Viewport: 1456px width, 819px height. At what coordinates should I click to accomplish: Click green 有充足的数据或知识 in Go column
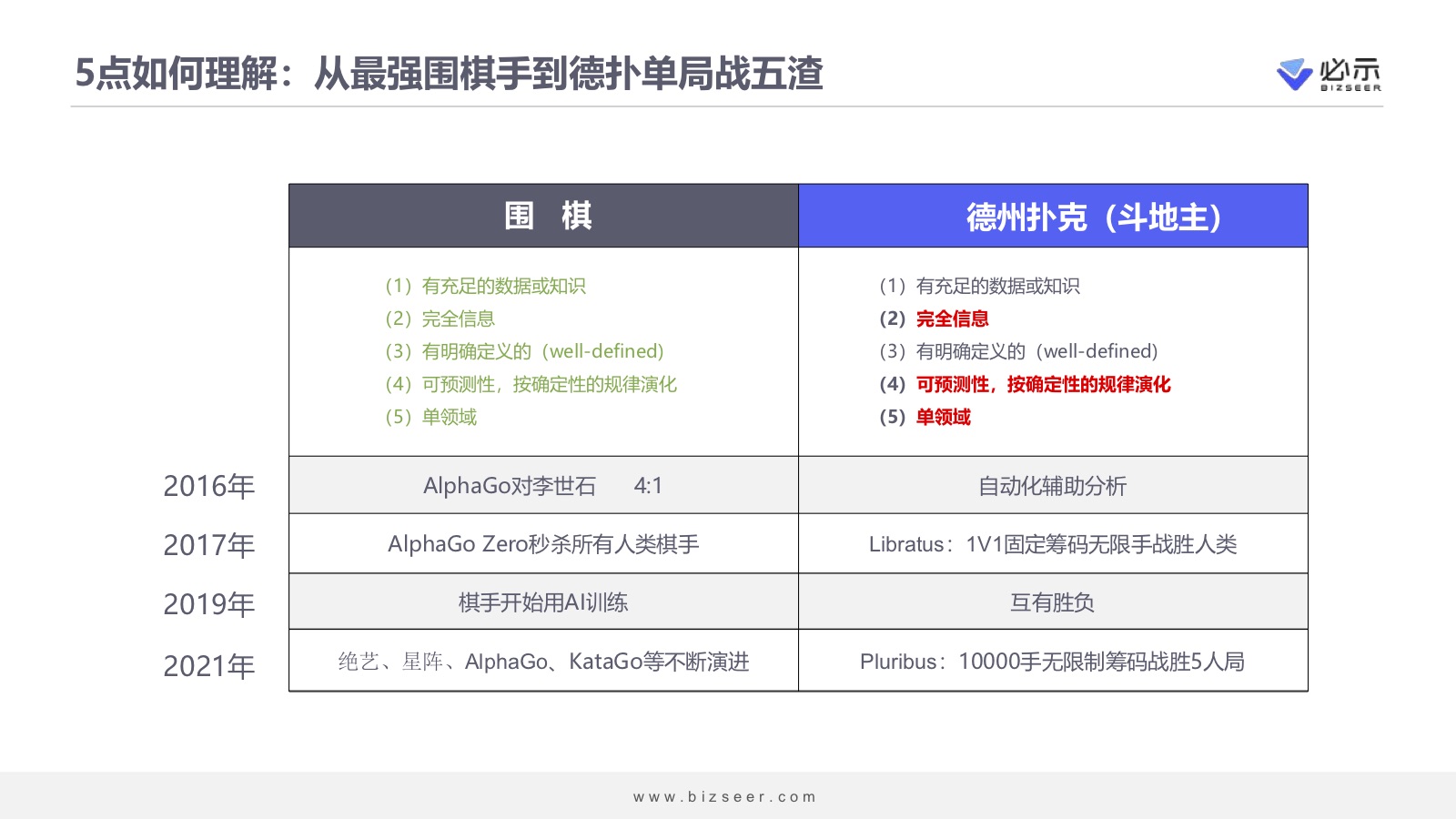[x=503, y=287]
